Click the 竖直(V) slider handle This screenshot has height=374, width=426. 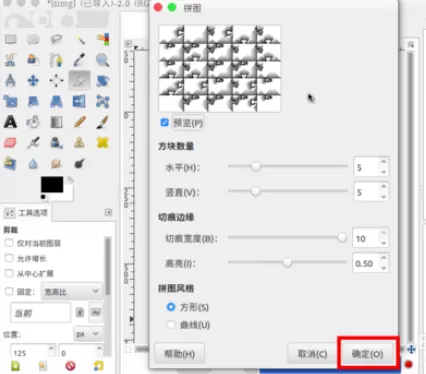256,191
